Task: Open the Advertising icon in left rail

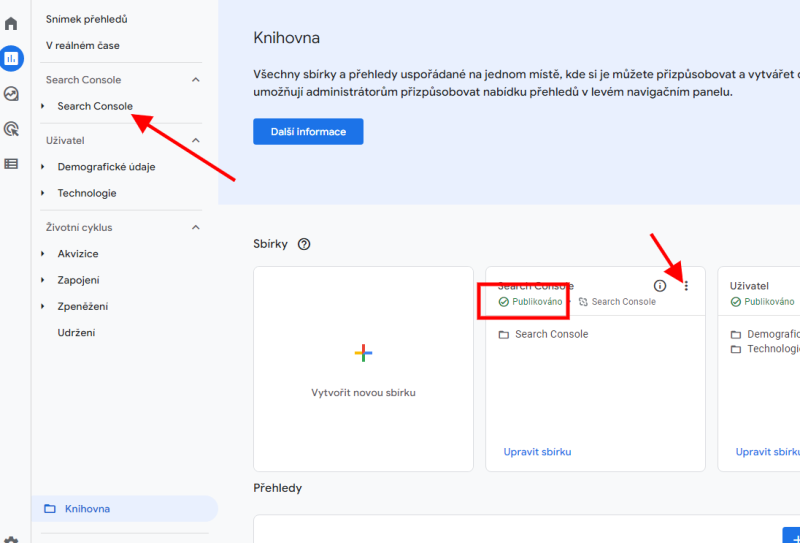Action: click(x=12, y=128)
